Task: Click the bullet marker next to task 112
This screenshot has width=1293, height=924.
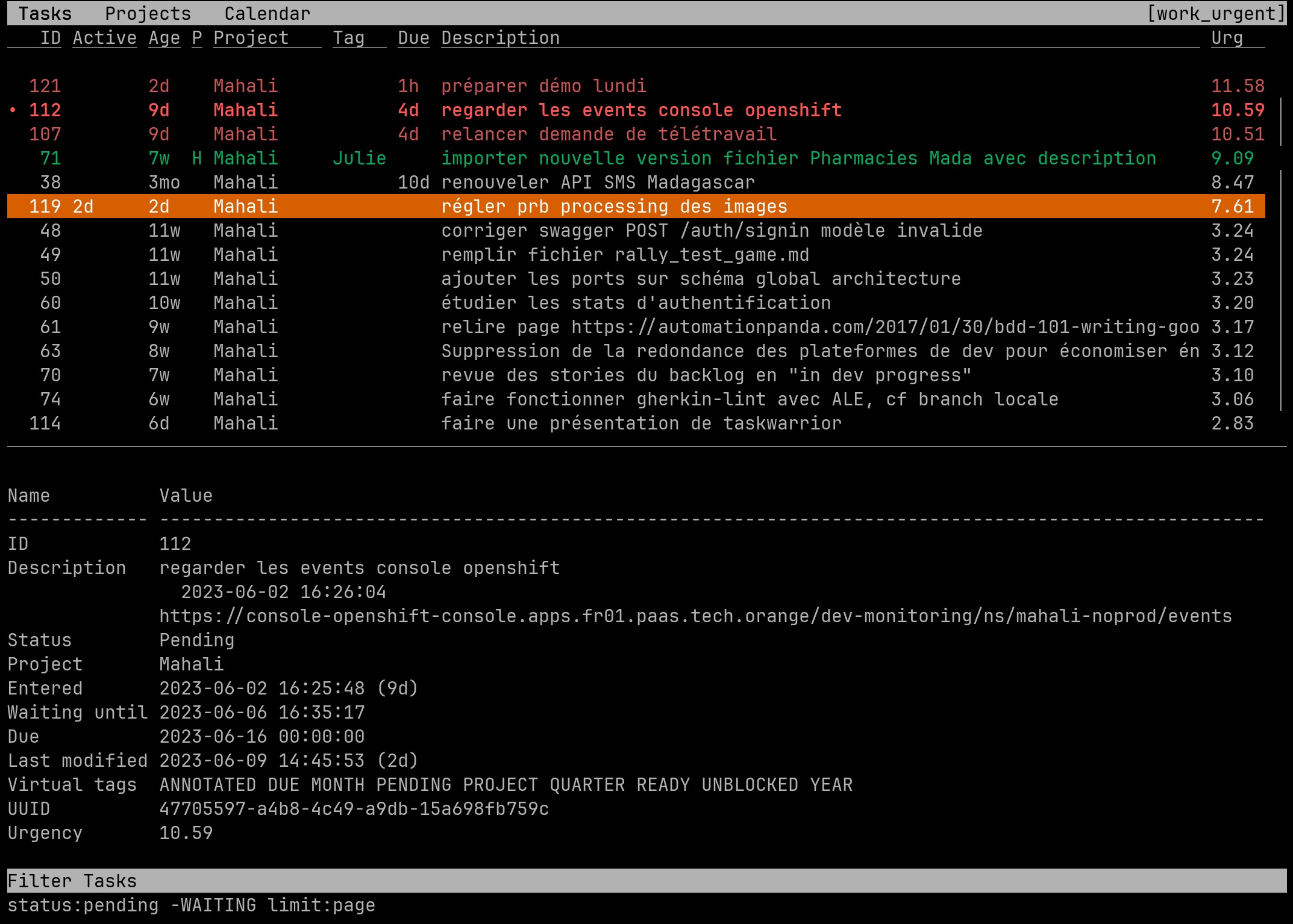Action: (13, 110)
